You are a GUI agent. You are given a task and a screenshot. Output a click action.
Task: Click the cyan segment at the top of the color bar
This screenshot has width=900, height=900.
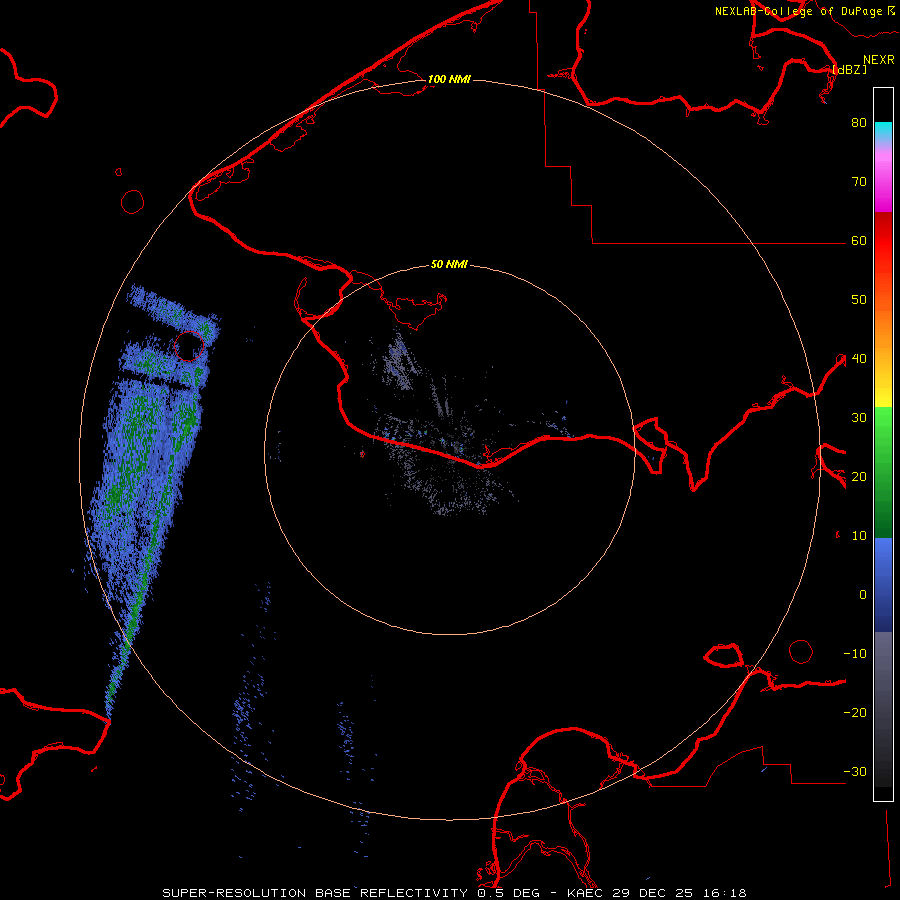(x=883, y=132)
